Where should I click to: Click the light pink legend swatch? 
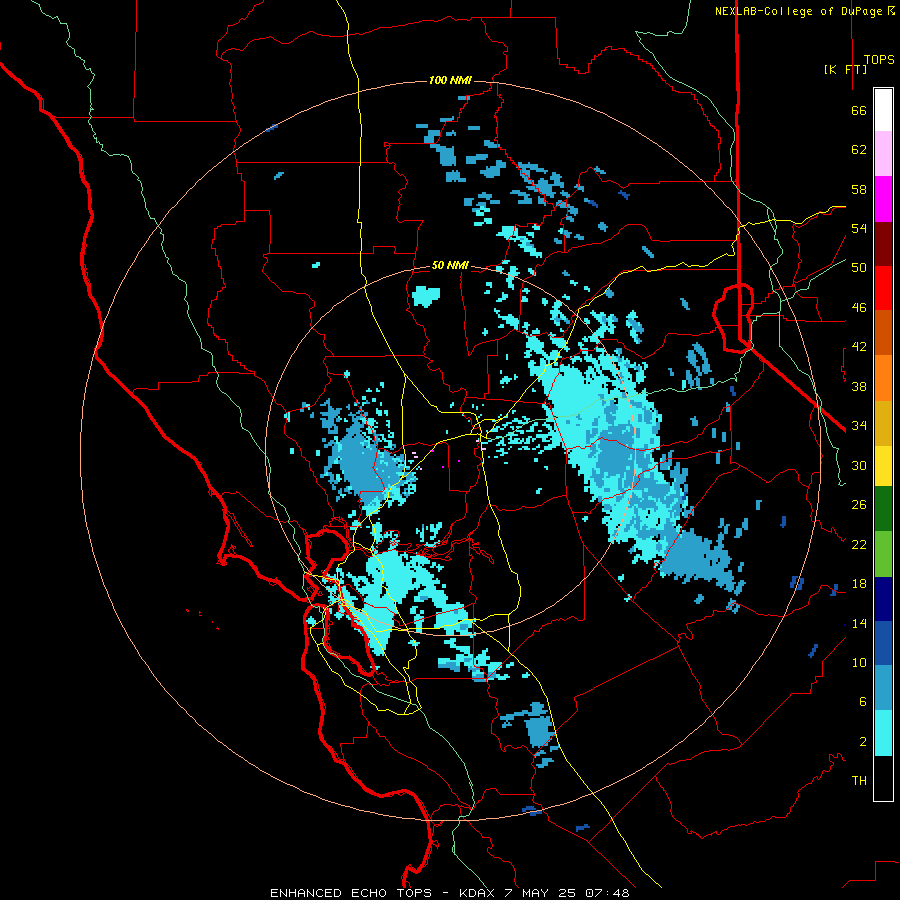[883, 153]
